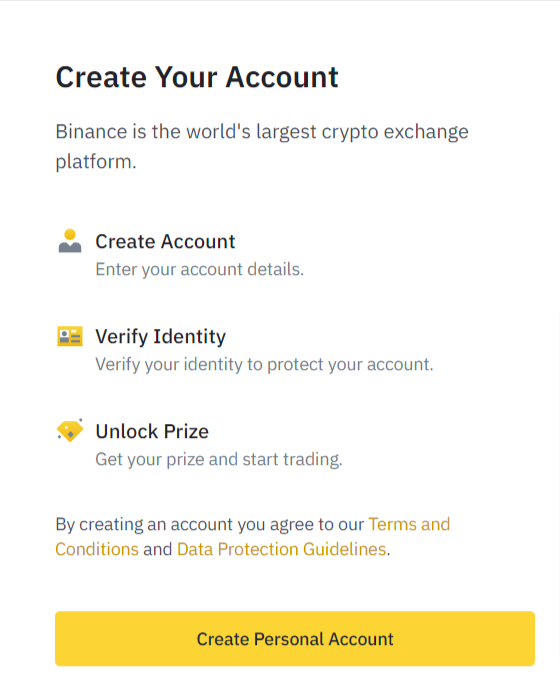The width and height of the screenshot is (560, 686).
Task: Select the Unlock Prize step title
Action: pos(152,431)
